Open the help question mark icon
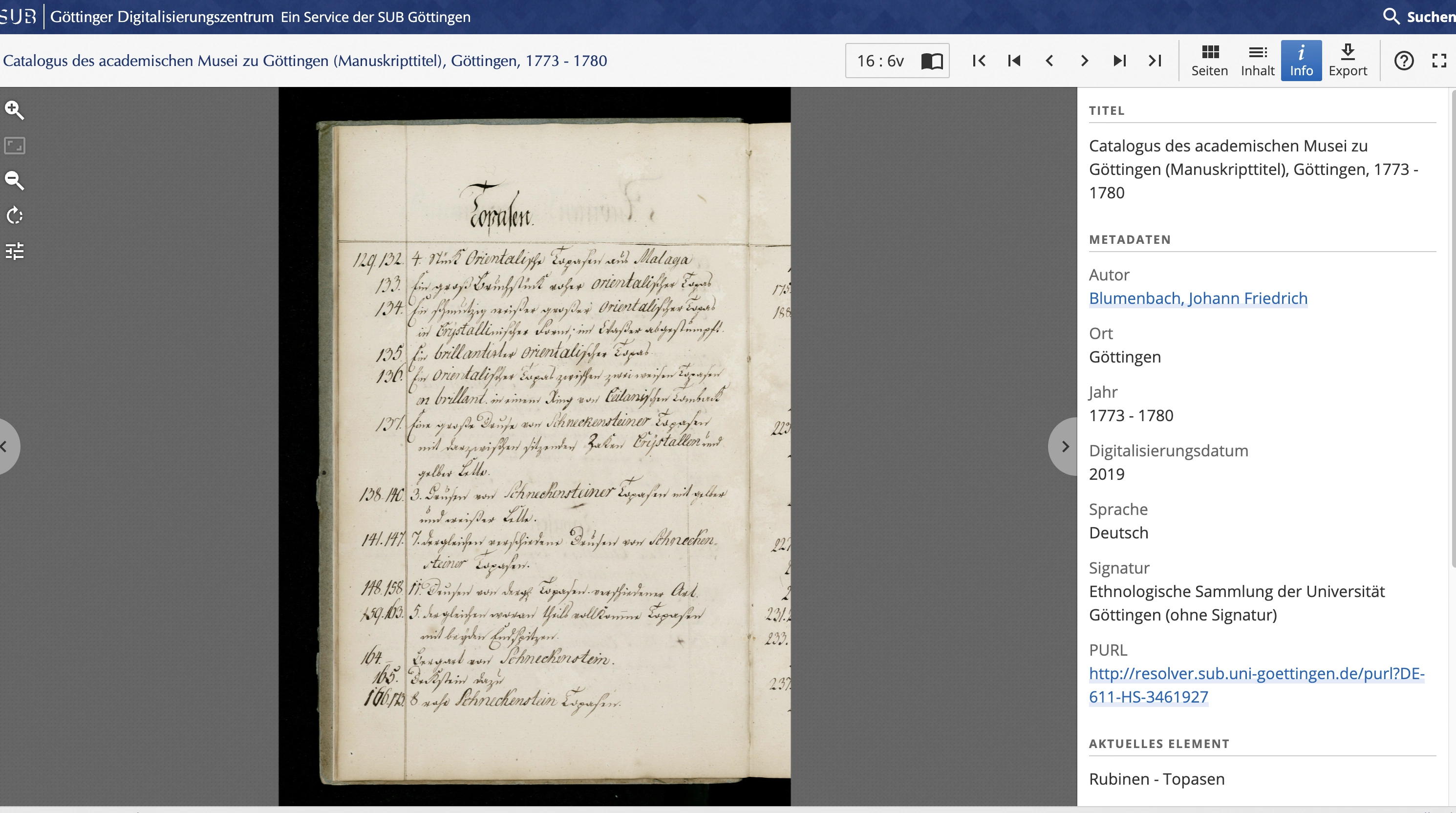Viewport: 1456px width, 813px height. point(1403,61)
